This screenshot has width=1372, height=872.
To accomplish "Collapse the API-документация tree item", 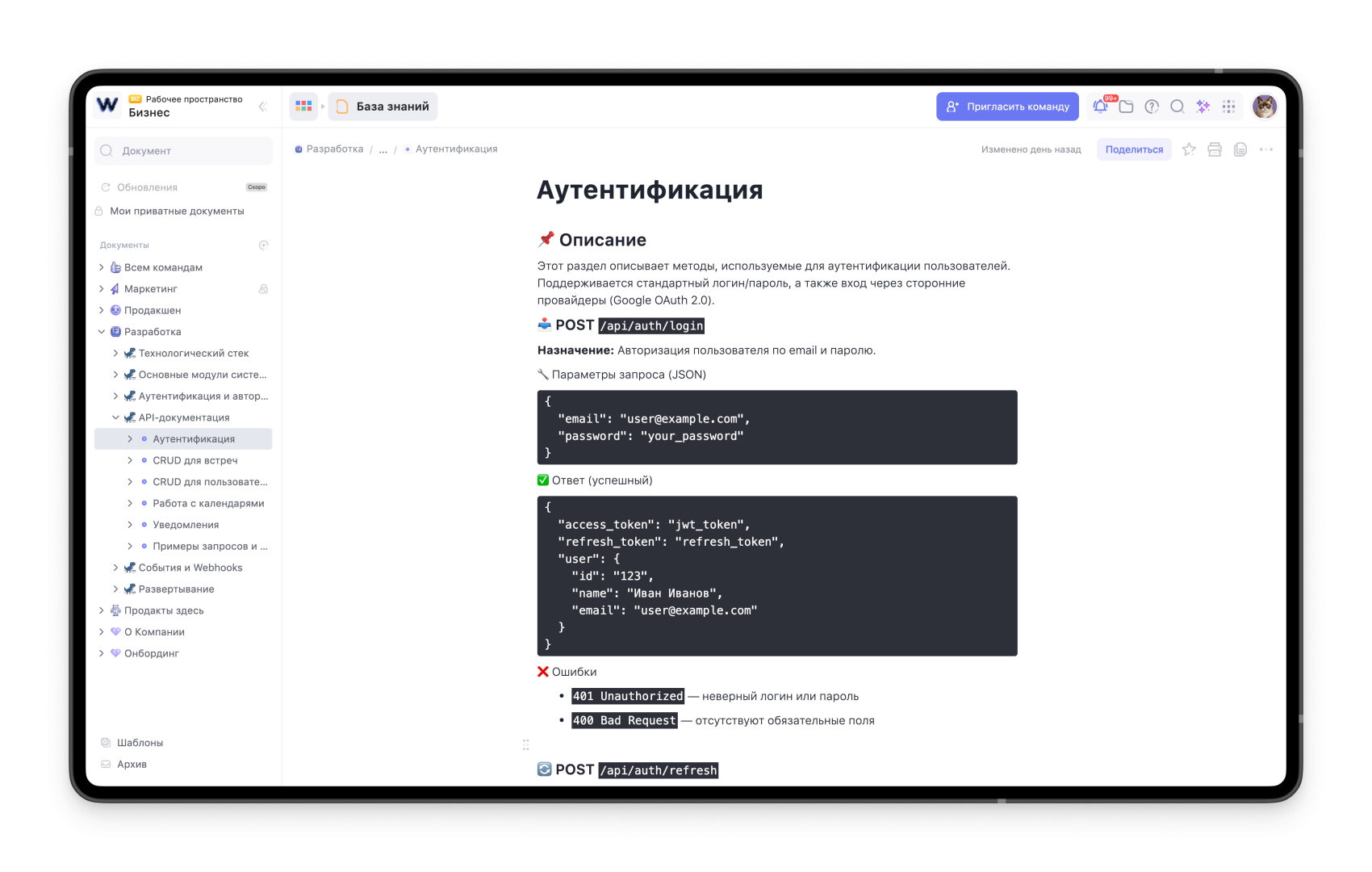I will click(115, 417).
